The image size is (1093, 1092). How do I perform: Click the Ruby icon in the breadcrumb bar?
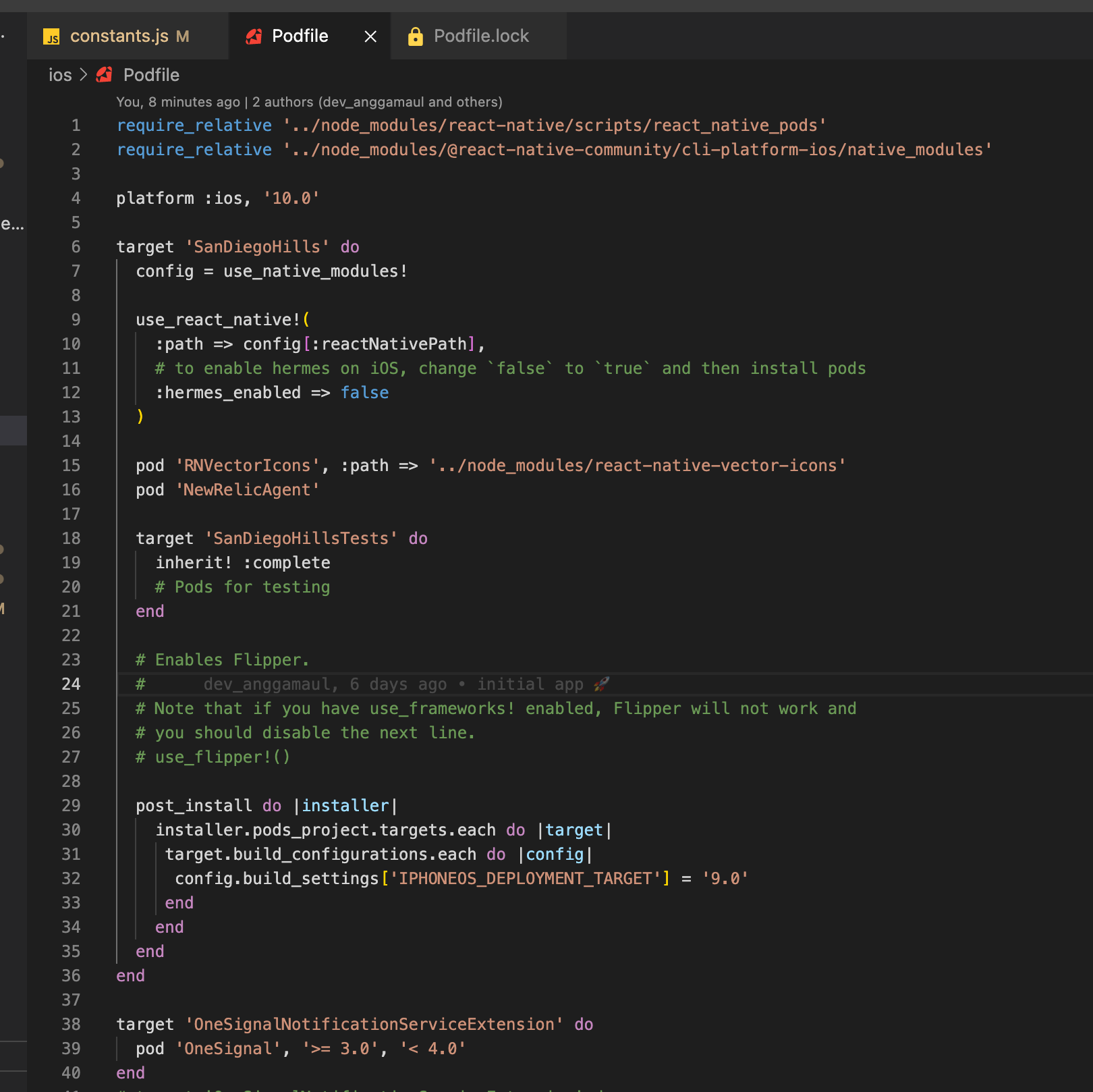(104, 75)
